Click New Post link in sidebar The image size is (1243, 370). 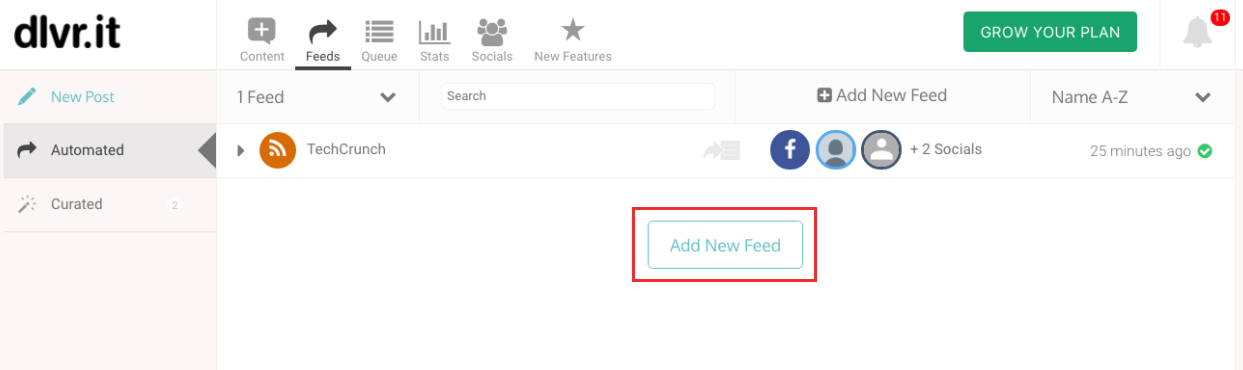click(x=83, y=97)
